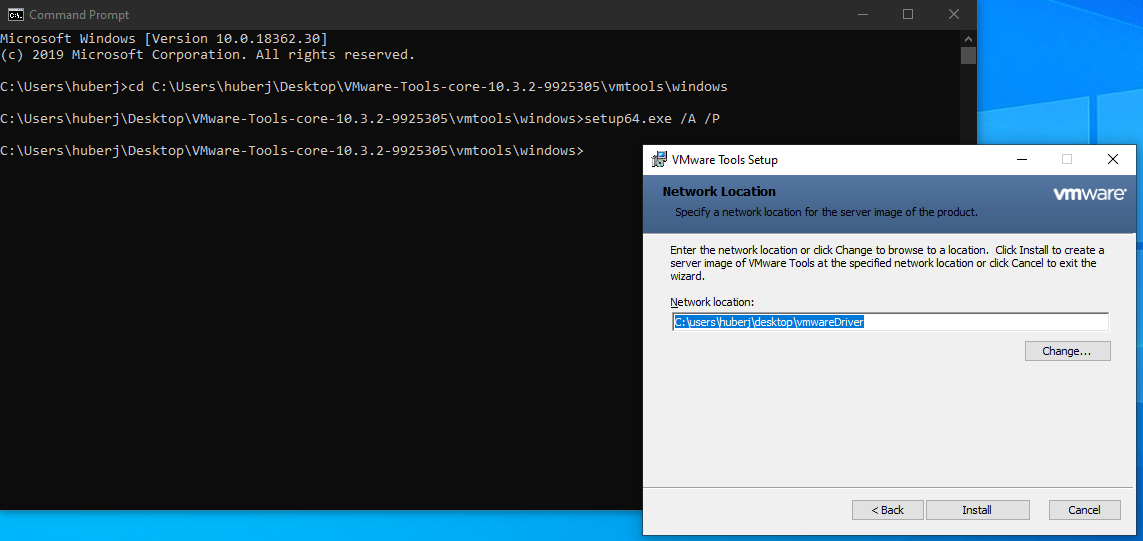Cancel the setup wizard
1143x541 pixels.
tap(1084, 510)
